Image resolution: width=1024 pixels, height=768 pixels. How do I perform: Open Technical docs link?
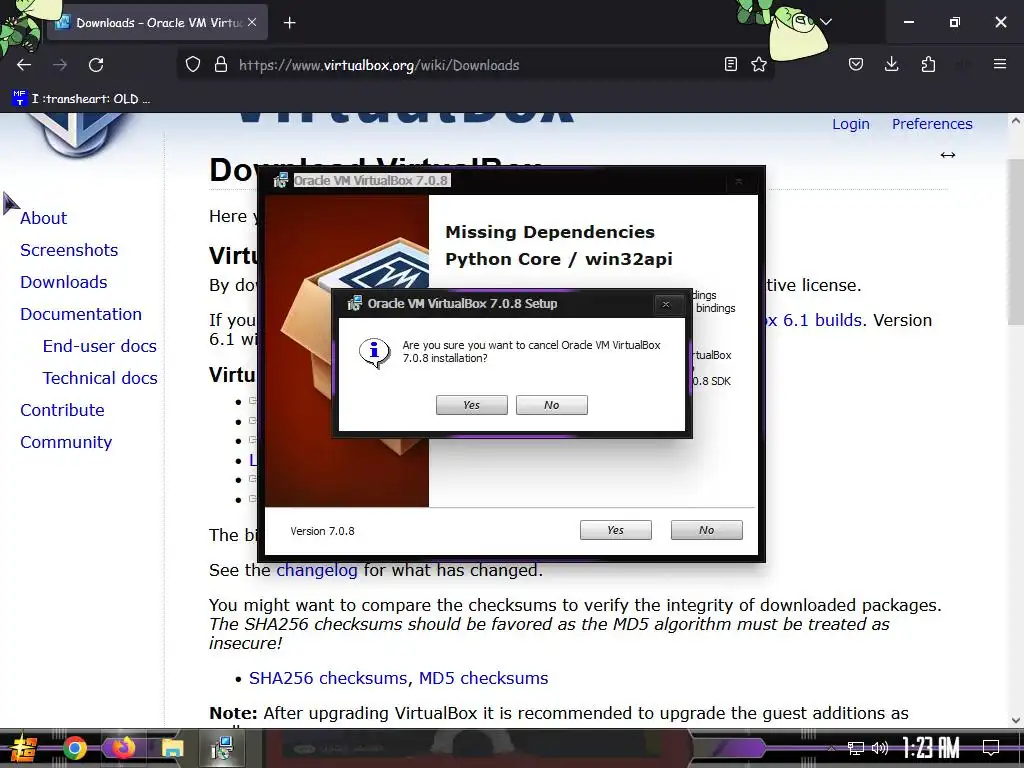coord(100,378)
